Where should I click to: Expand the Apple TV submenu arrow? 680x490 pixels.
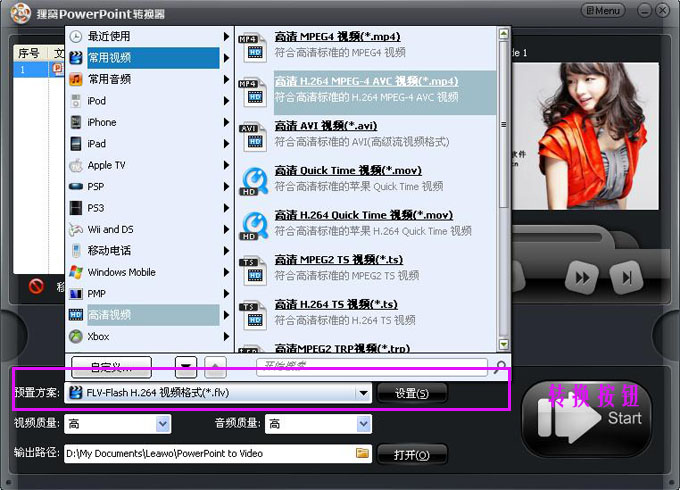point(226,165)
